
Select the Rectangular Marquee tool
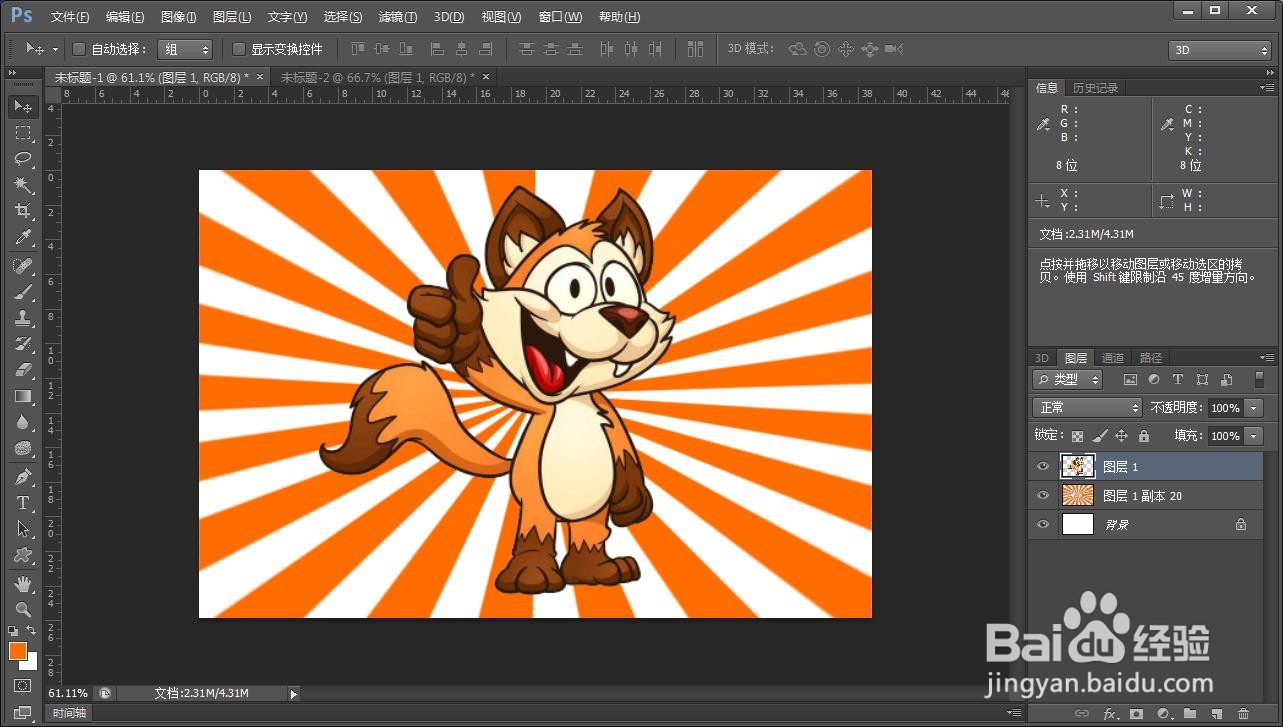(23, 133)
